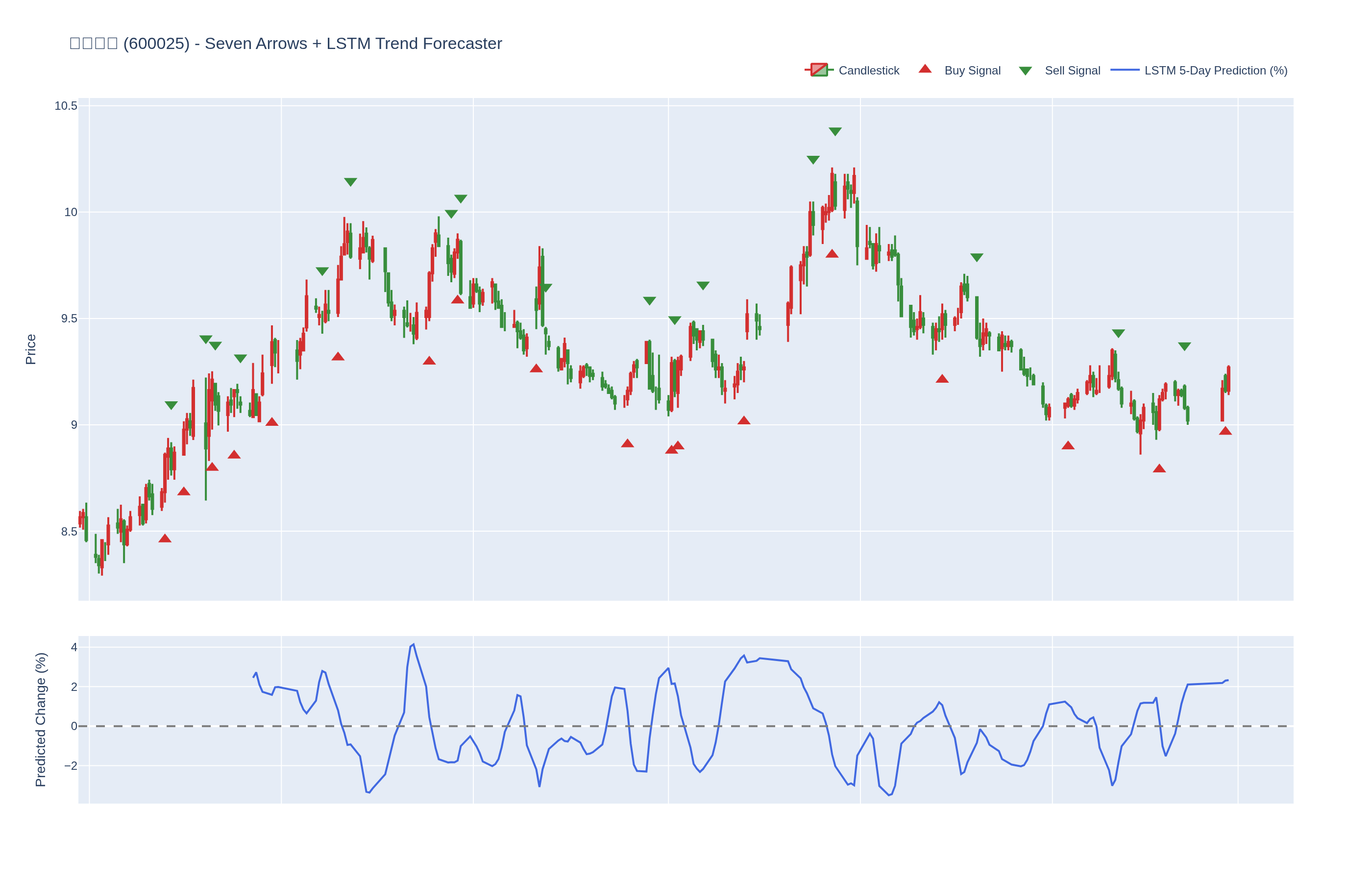The width and height of the screenshot is (1372, 882).
Task: Click the 8.5 tick label on price axis
Action: (69, 532)
